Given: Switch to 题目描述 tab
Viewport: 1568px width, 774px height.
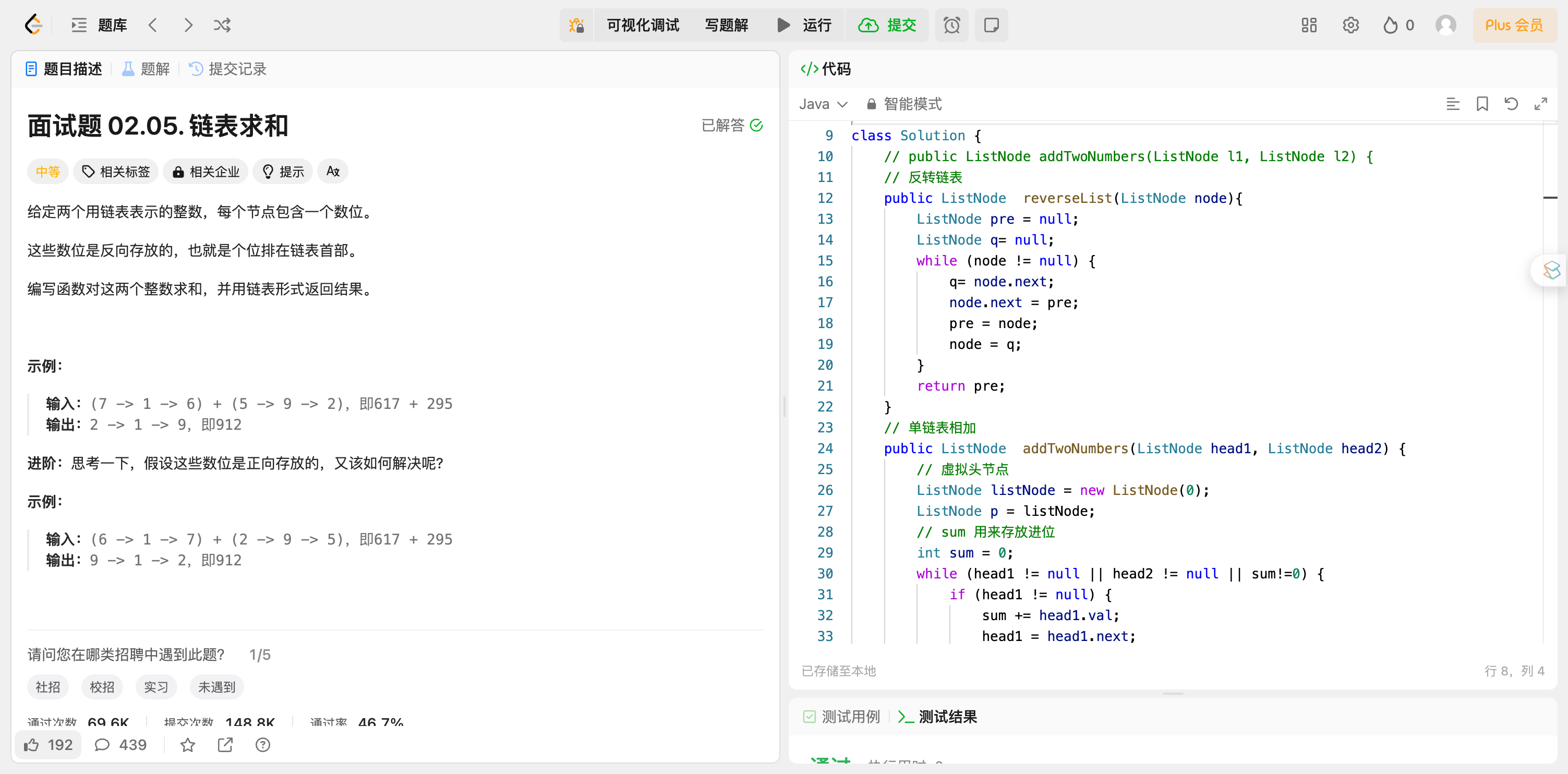Looking at the screenshot, I should 65,69.
